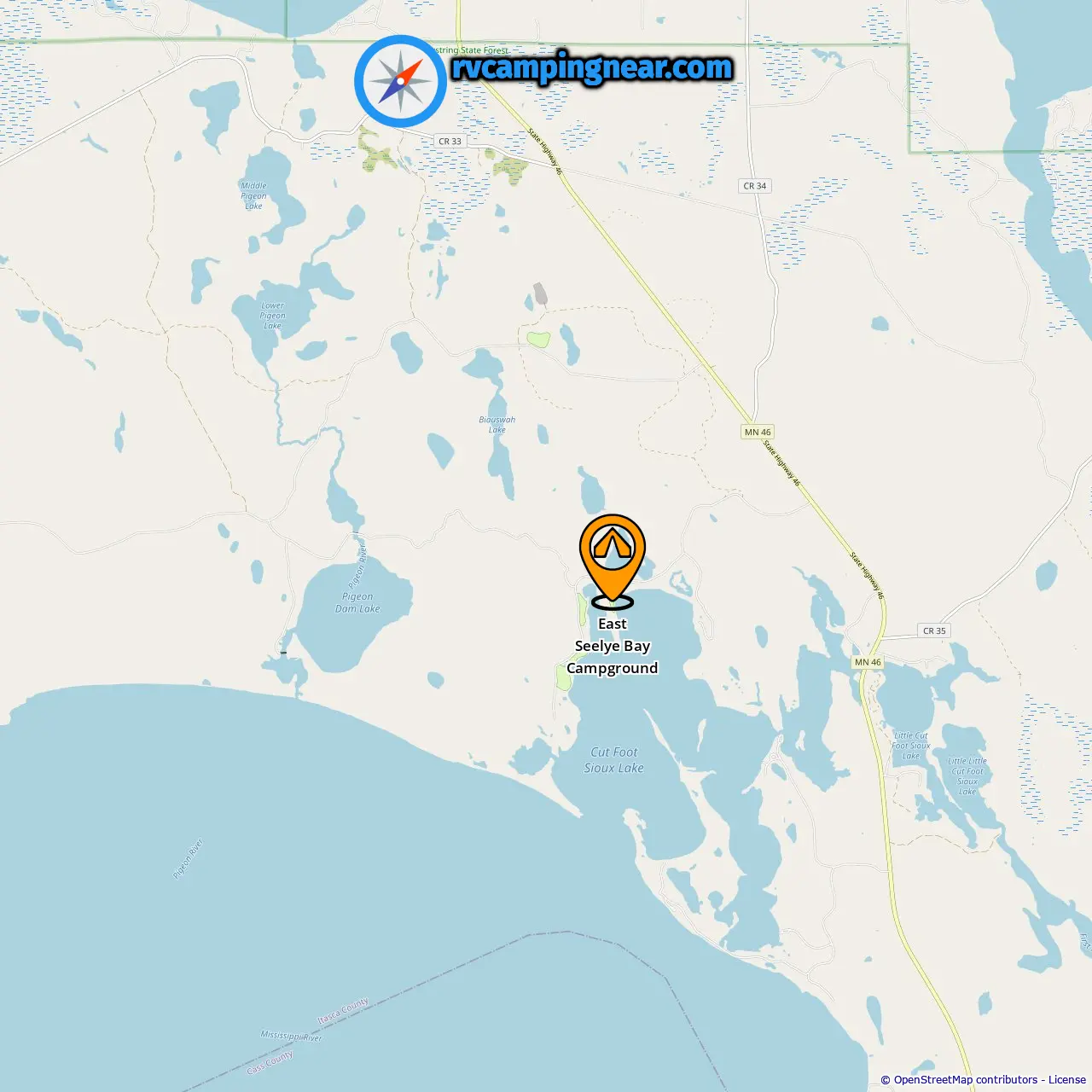Click the compass logo icon
This screenshot has height=1092, width=1092.
[400, 81]
